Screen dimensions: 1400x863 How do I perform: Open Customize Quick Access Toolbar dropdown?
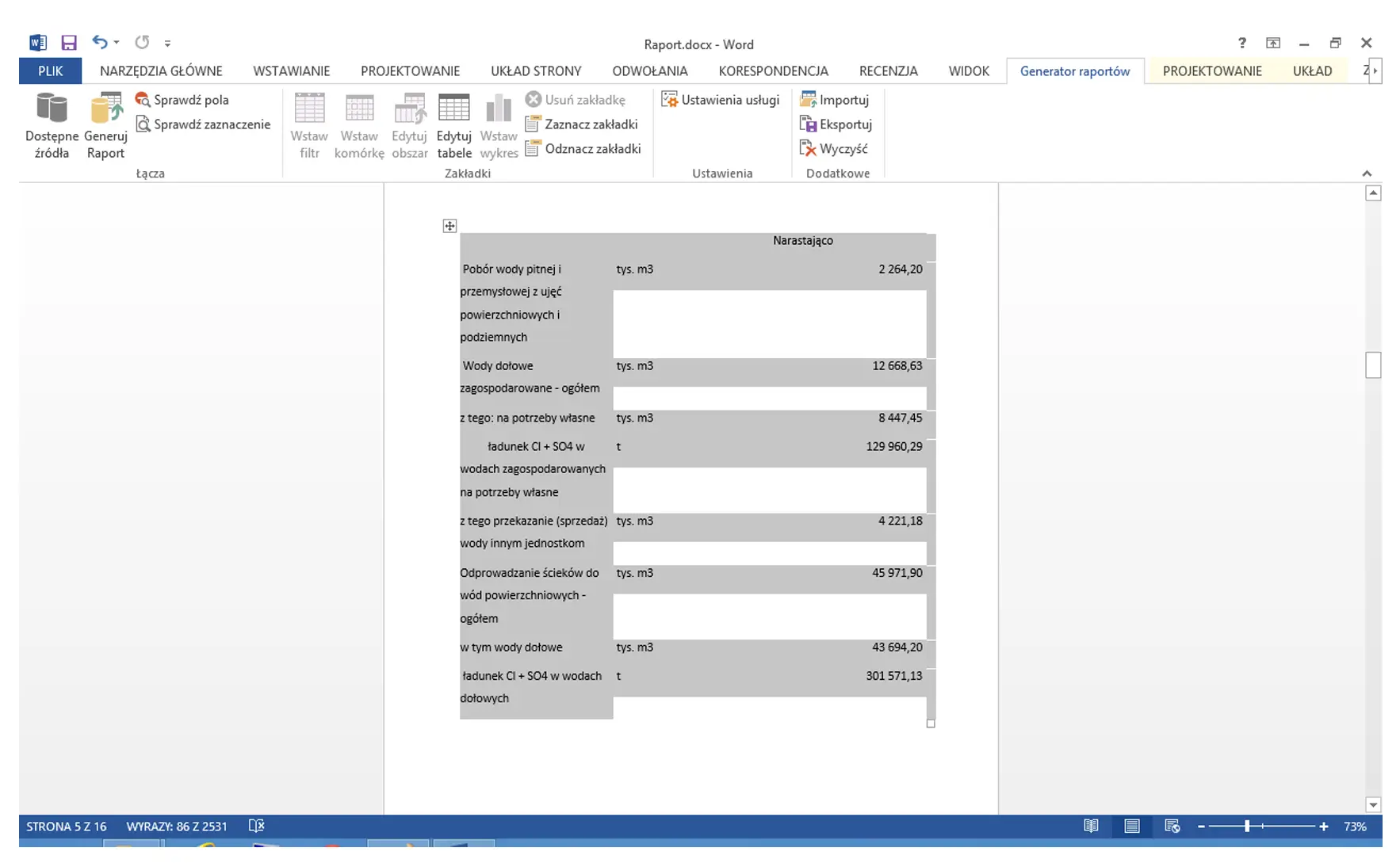click(x=167, y=44)
